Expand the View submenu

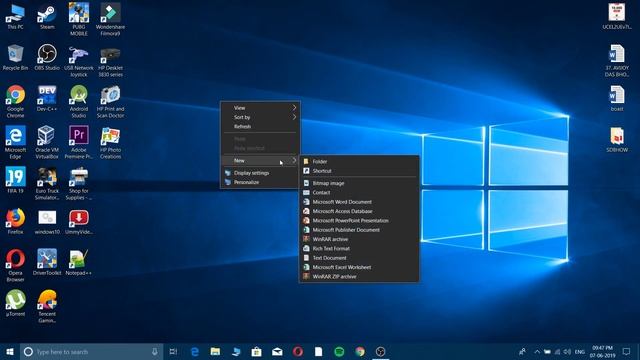click(260, 108)
